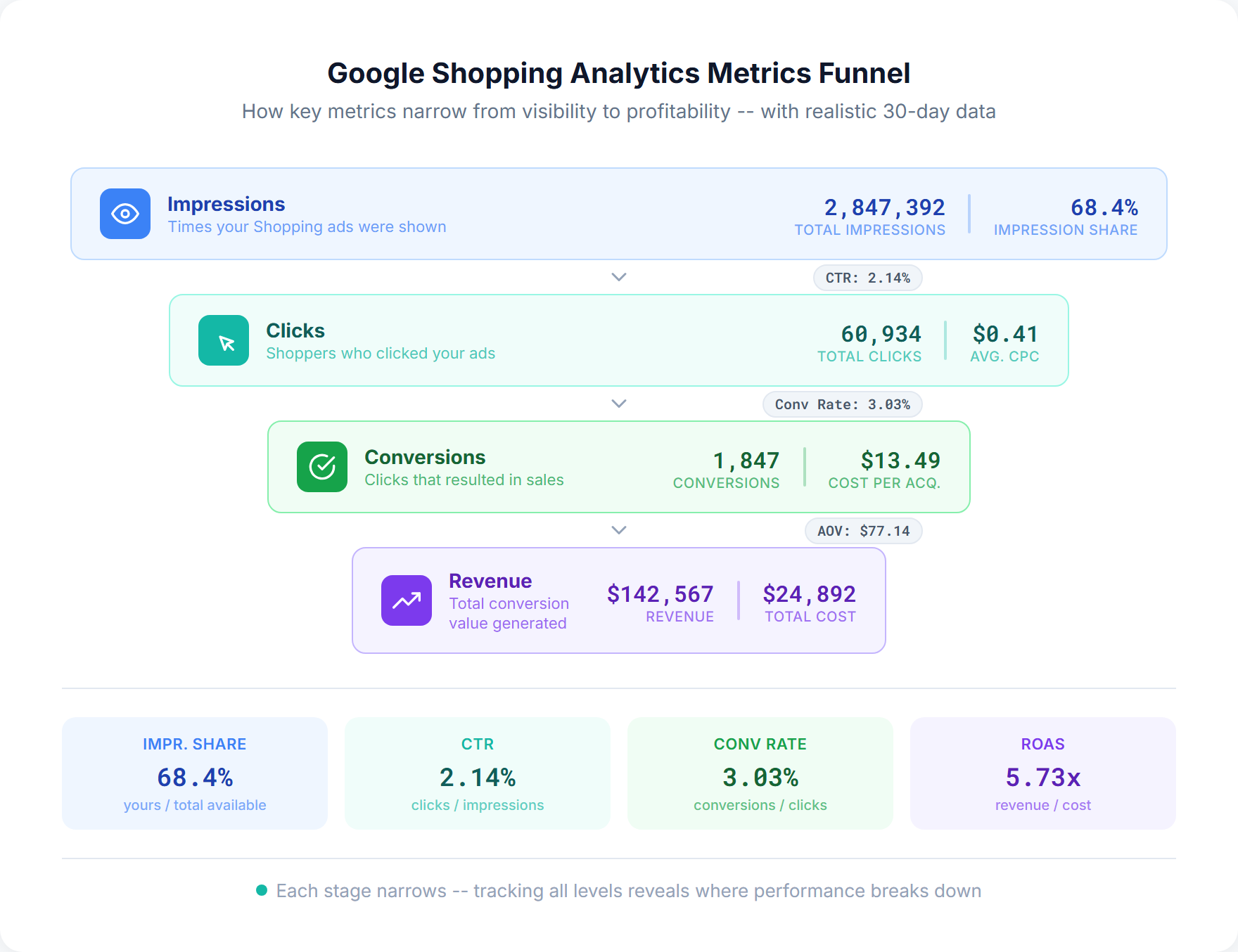
Task: Select the IMPR. SHARE summary card
Action: coord(195,773)
